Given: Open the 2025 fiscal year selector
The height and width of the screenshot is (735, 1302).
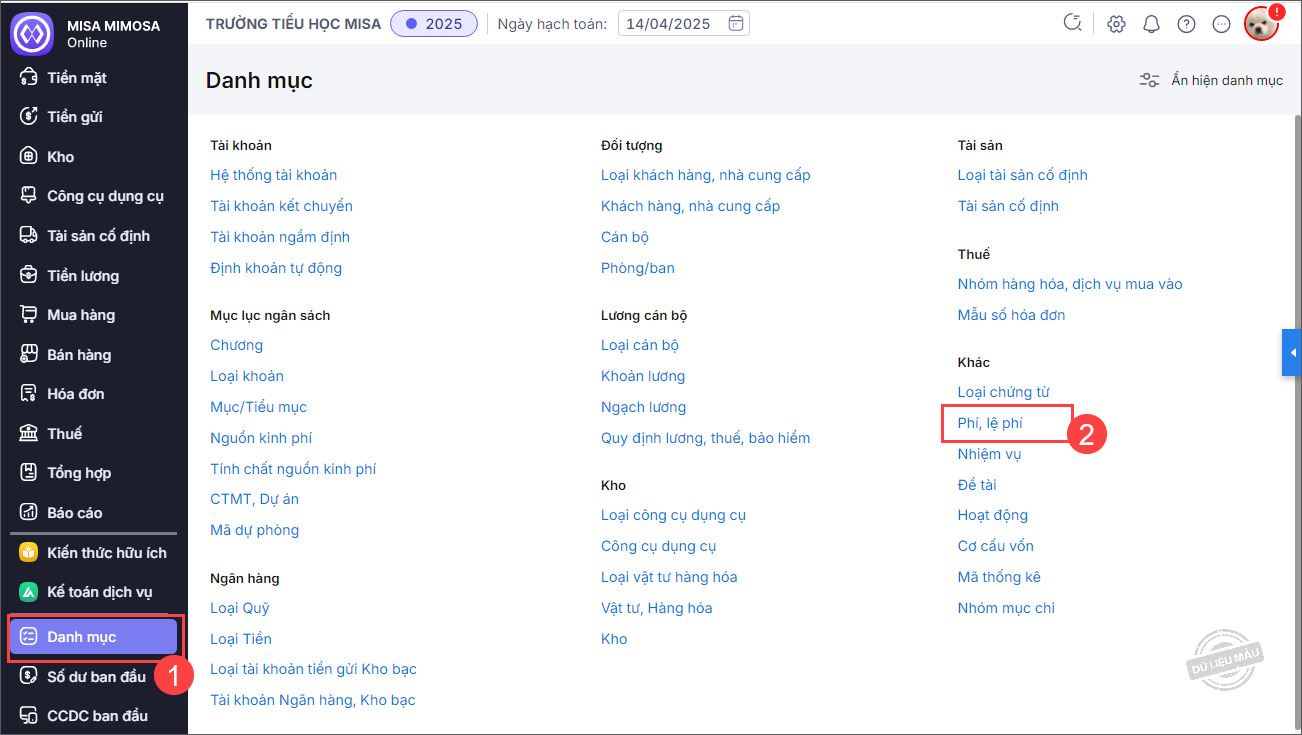Looking at the screenshot, I should [x=434, y=24].
